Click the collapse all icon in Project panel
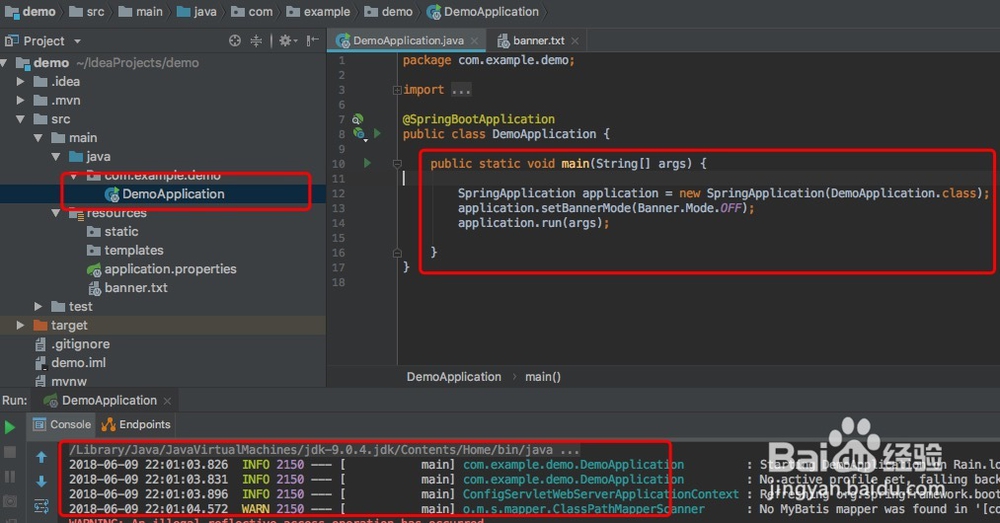Screen dimensions: 1000x523 tap(256, 41)
